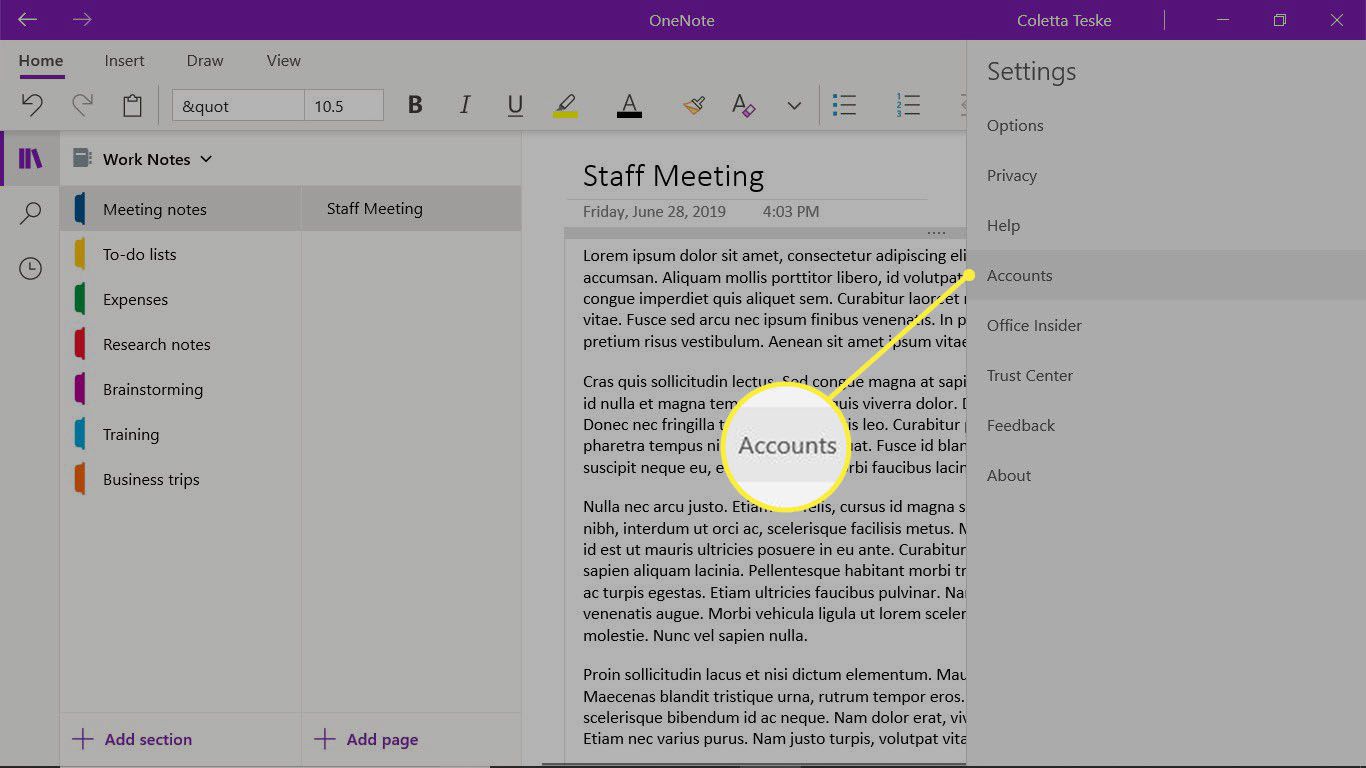
Task: Select the Business trips section
Action: click(x=181, y=479)
